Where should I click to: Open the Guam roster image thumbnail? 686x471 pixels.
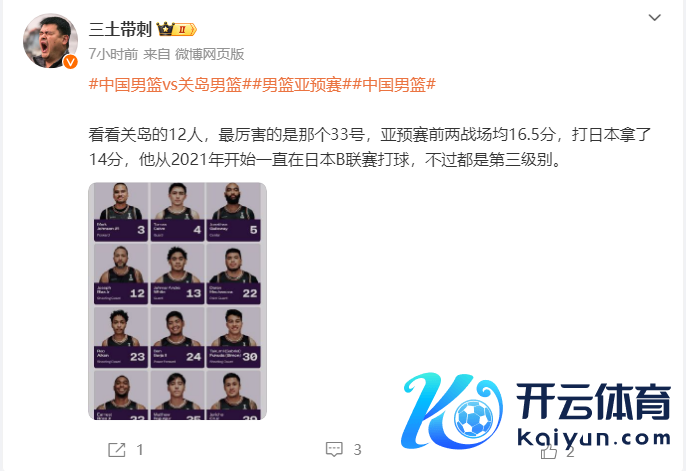[177, 301]
